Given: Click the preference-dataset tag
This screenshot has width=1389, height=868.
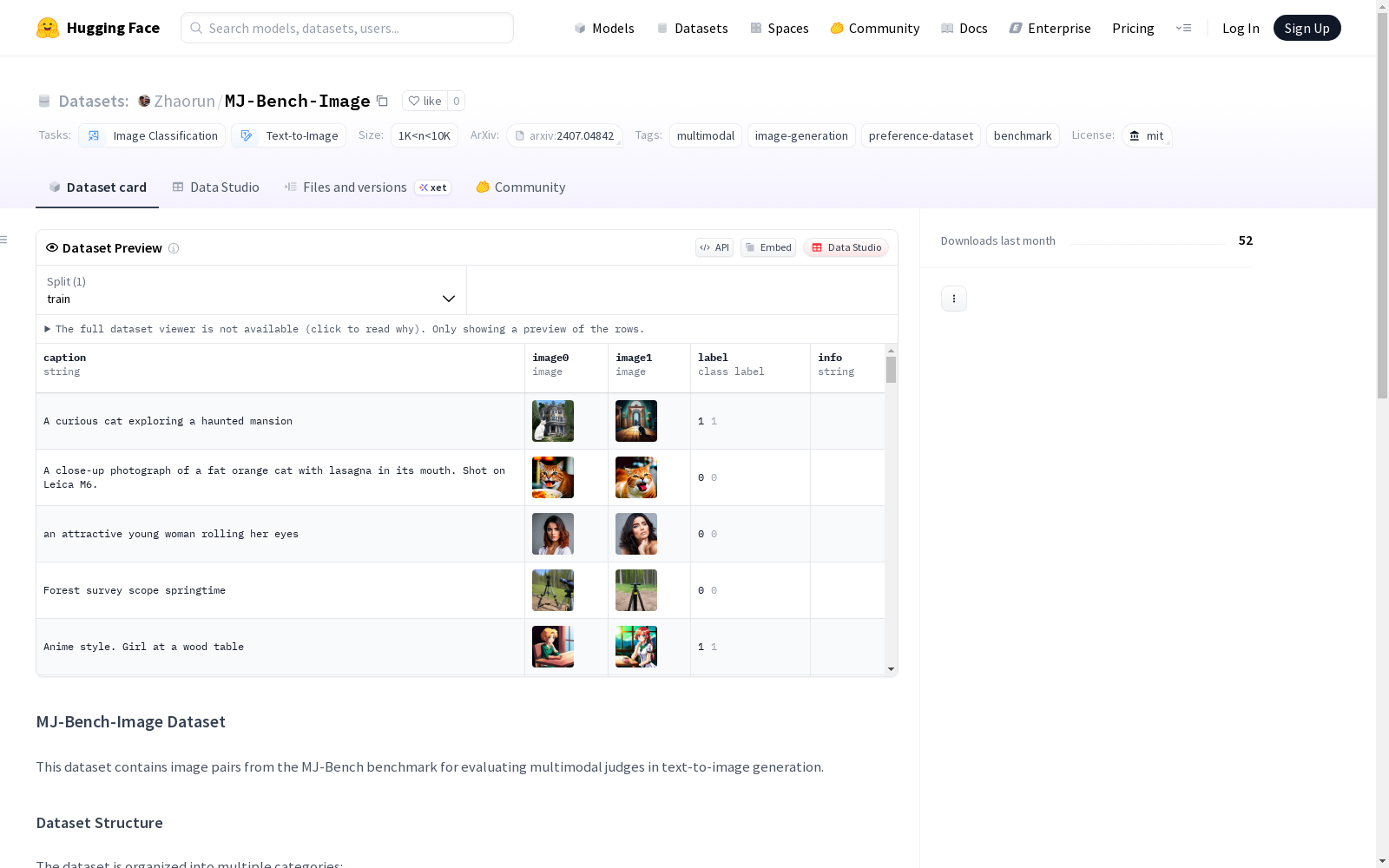Looking at the screenshot, I should 920,135.
